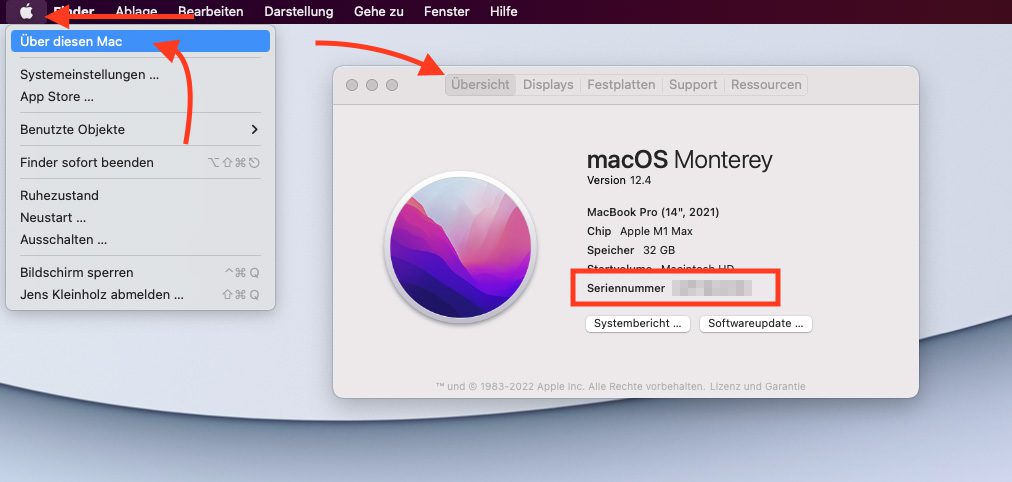Expand the 'Benutzte Objekte' submenu
The height and width of the screenshot is (482, 1012).
[140, 129]
